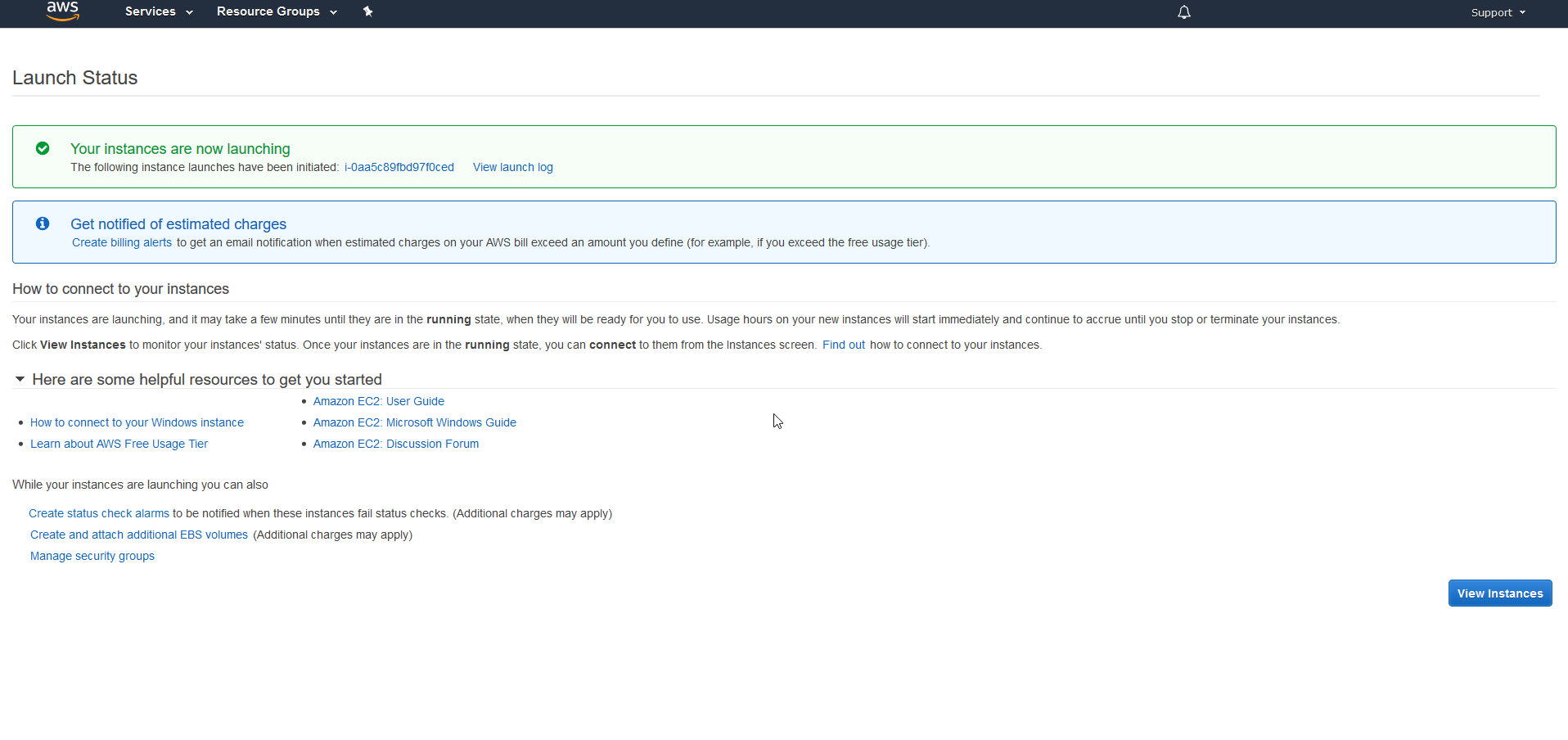Open instance ID i-0aa5c89fbd97f0ced link

[399, 167]
